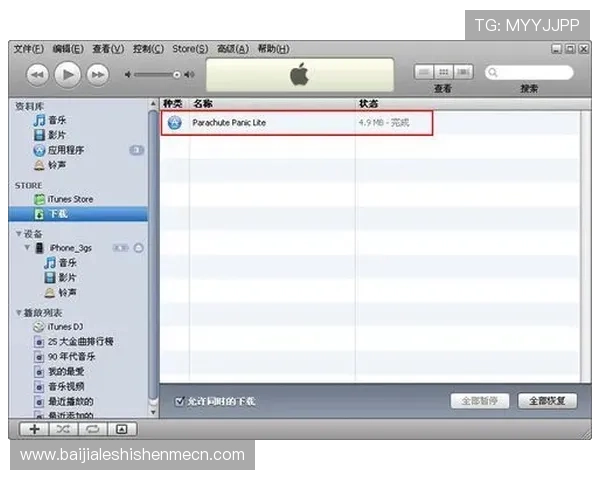
Task: Open the 高级(A) menu
Action: coord(233,49)
